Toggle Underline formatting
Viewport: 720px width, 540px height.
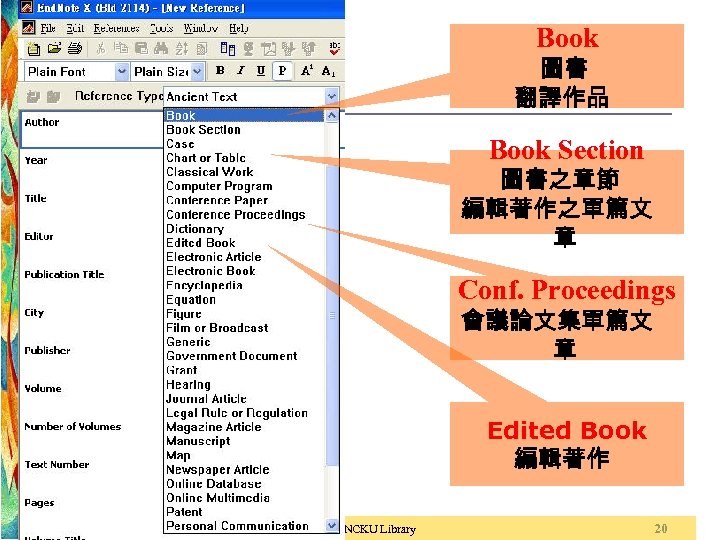click(261, 71)
